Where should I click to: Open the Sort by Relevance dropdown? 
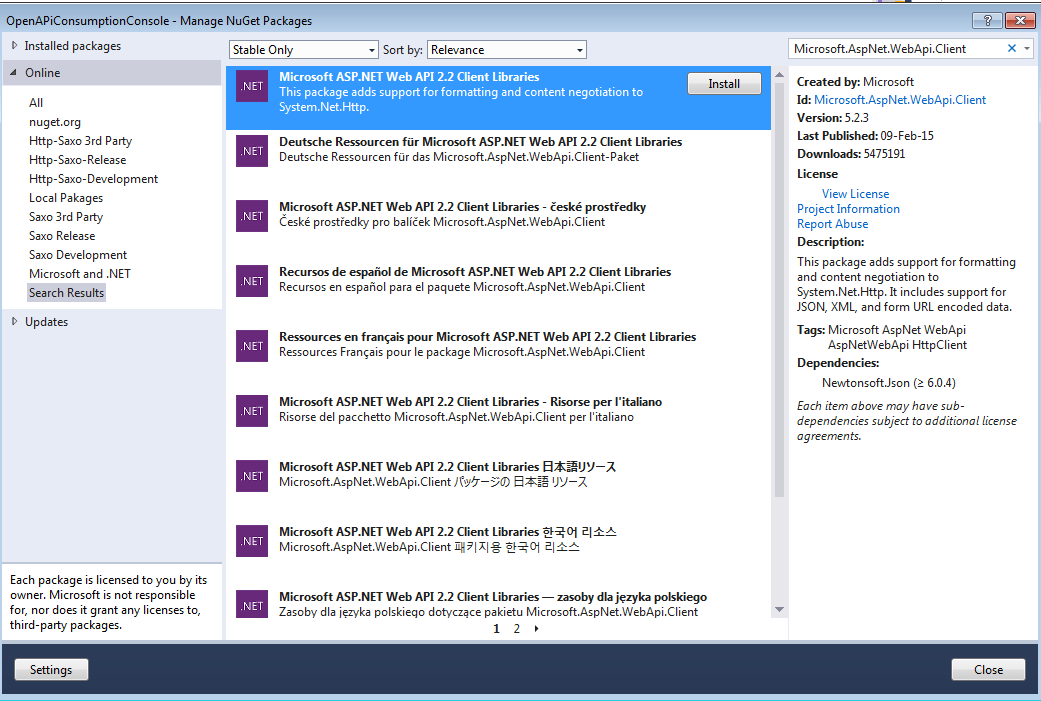pyautogui.click(x=506, y=50)
